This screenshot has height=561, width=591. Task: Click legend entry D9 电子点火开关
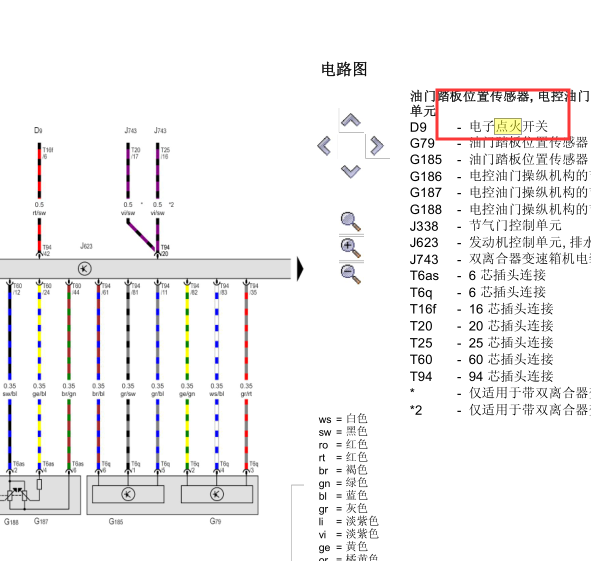(x=479, y=127)
